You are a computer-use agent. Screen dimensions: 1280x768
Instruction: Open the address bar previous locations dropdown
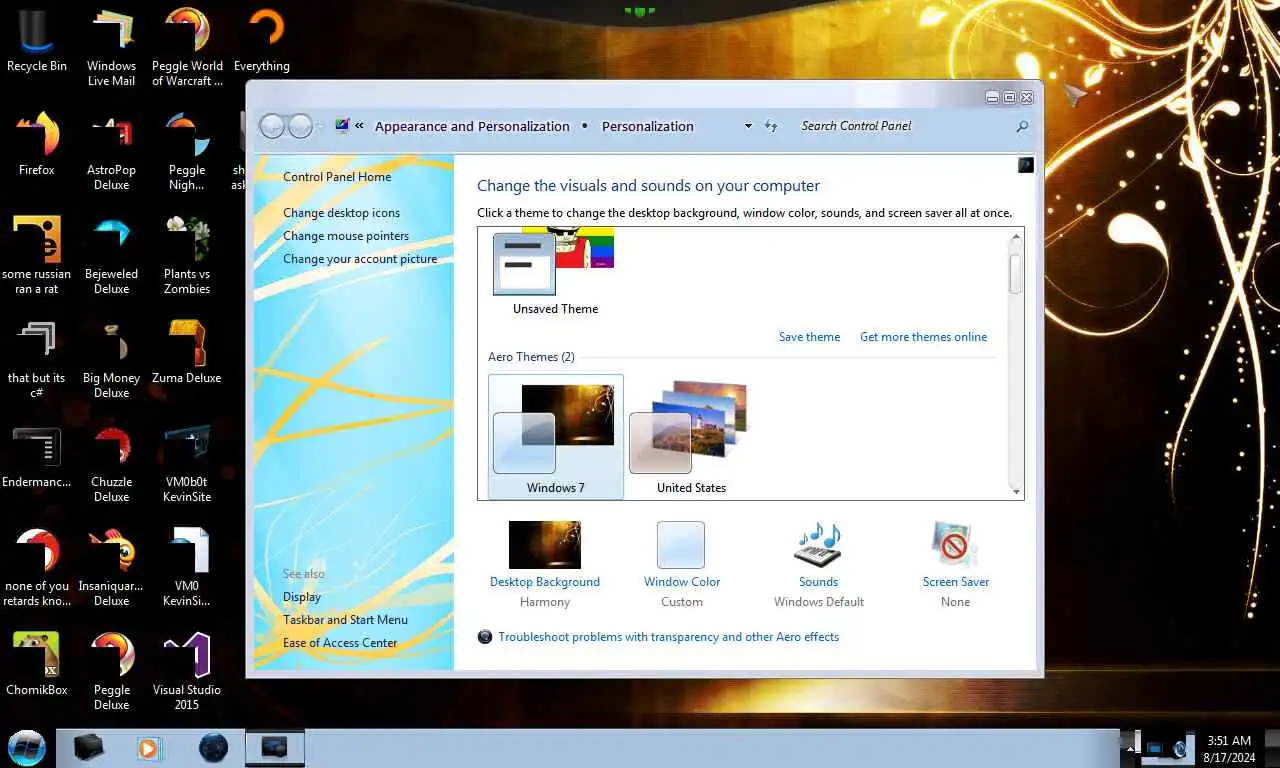pos(748,126)
